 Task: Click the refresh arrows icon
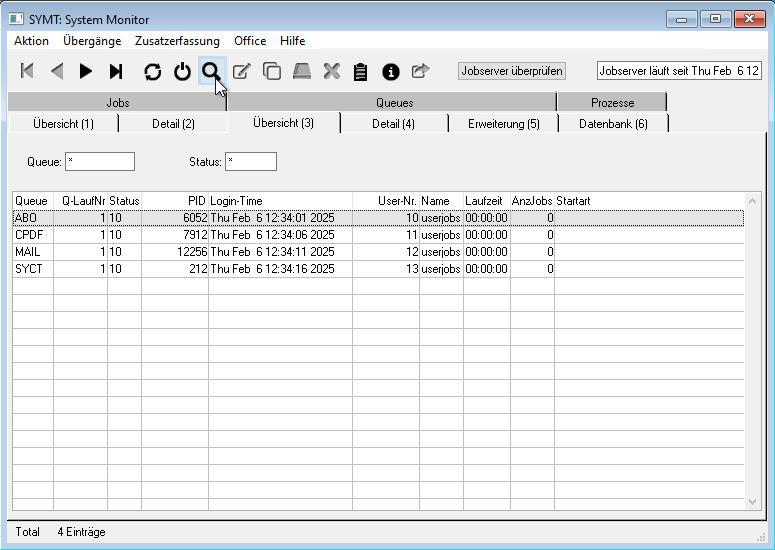(152, 71)
